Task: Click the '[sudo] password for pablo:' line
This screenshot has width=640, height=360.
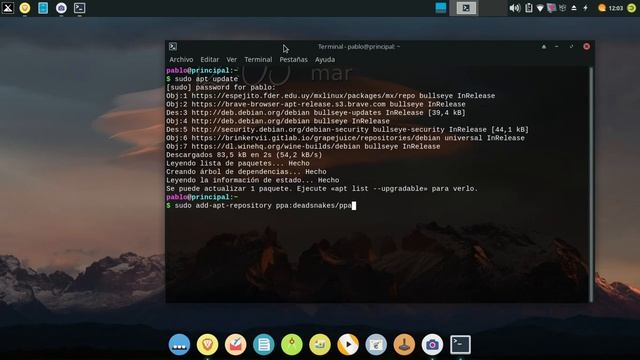Action: pyautogui.click(x=220, y=87)
